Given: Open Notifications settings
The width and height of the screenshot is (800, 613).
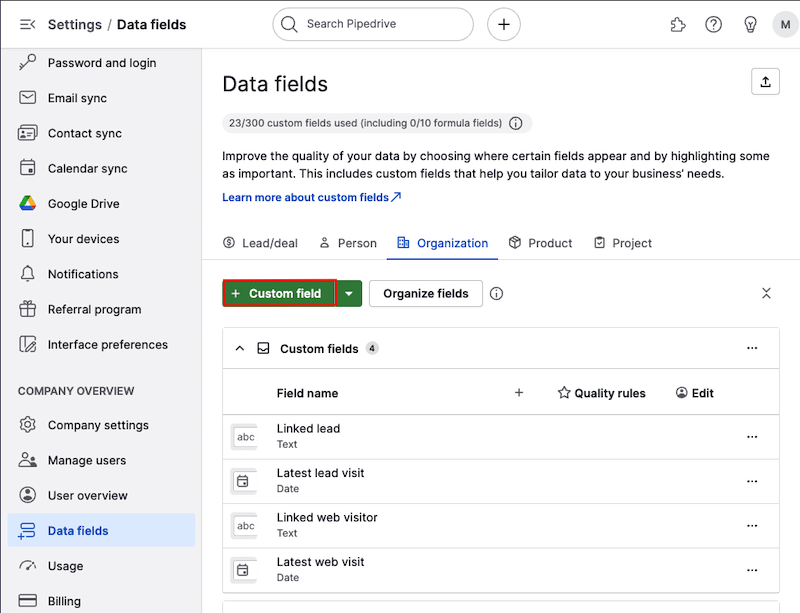Looking at the screenshot, I should click(102, 274).
